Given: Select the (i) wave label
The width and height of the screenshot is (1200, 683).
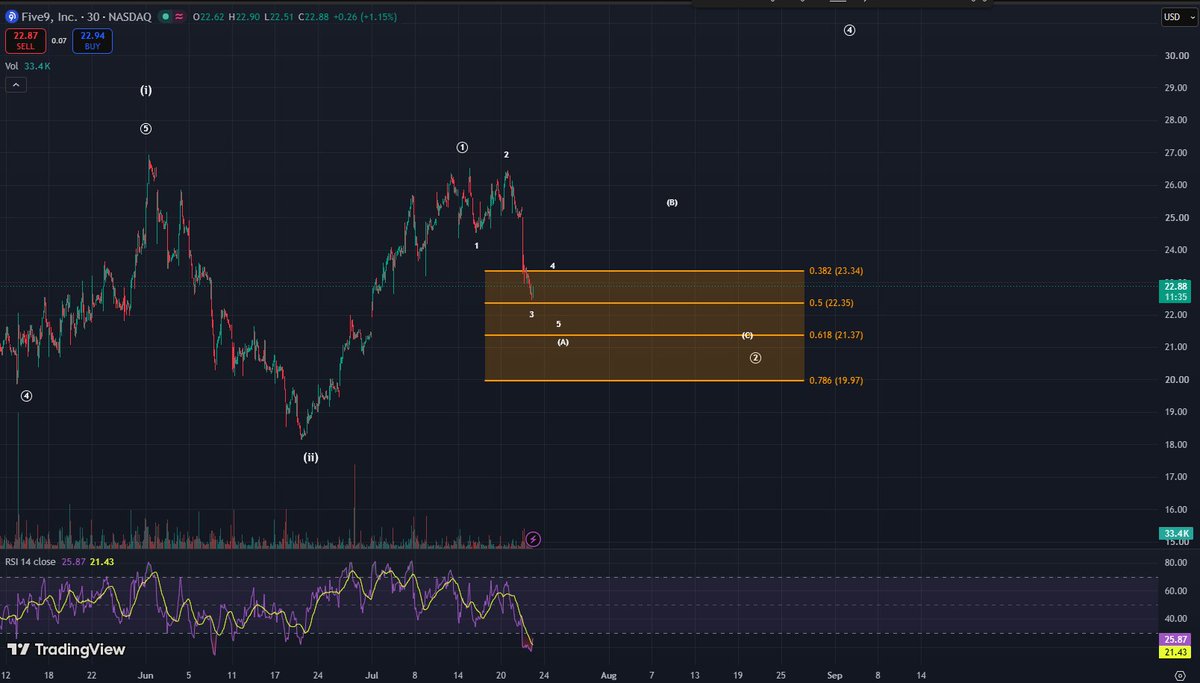Looking at the screenshot, I should pyautogui.click(x=146, y=90).
